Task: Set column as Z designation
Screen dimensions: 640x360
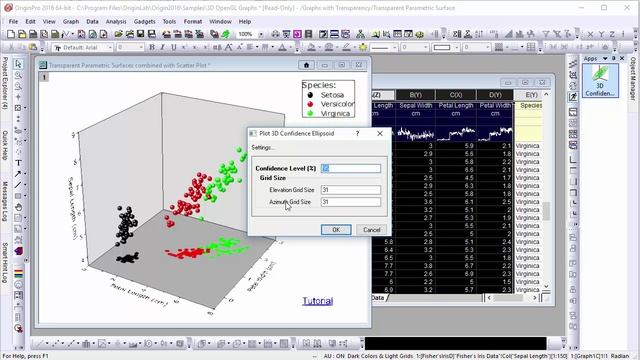Action: pyautogui.click(x=612, y=34)
